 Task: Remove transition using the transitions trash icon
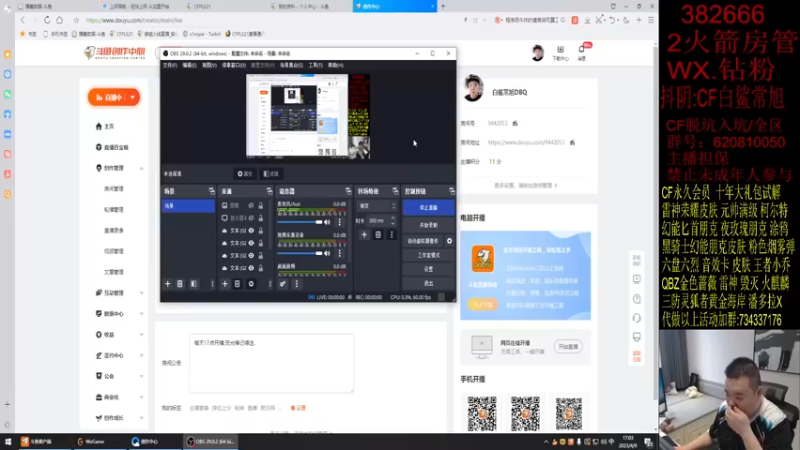(x=378, y=235)
